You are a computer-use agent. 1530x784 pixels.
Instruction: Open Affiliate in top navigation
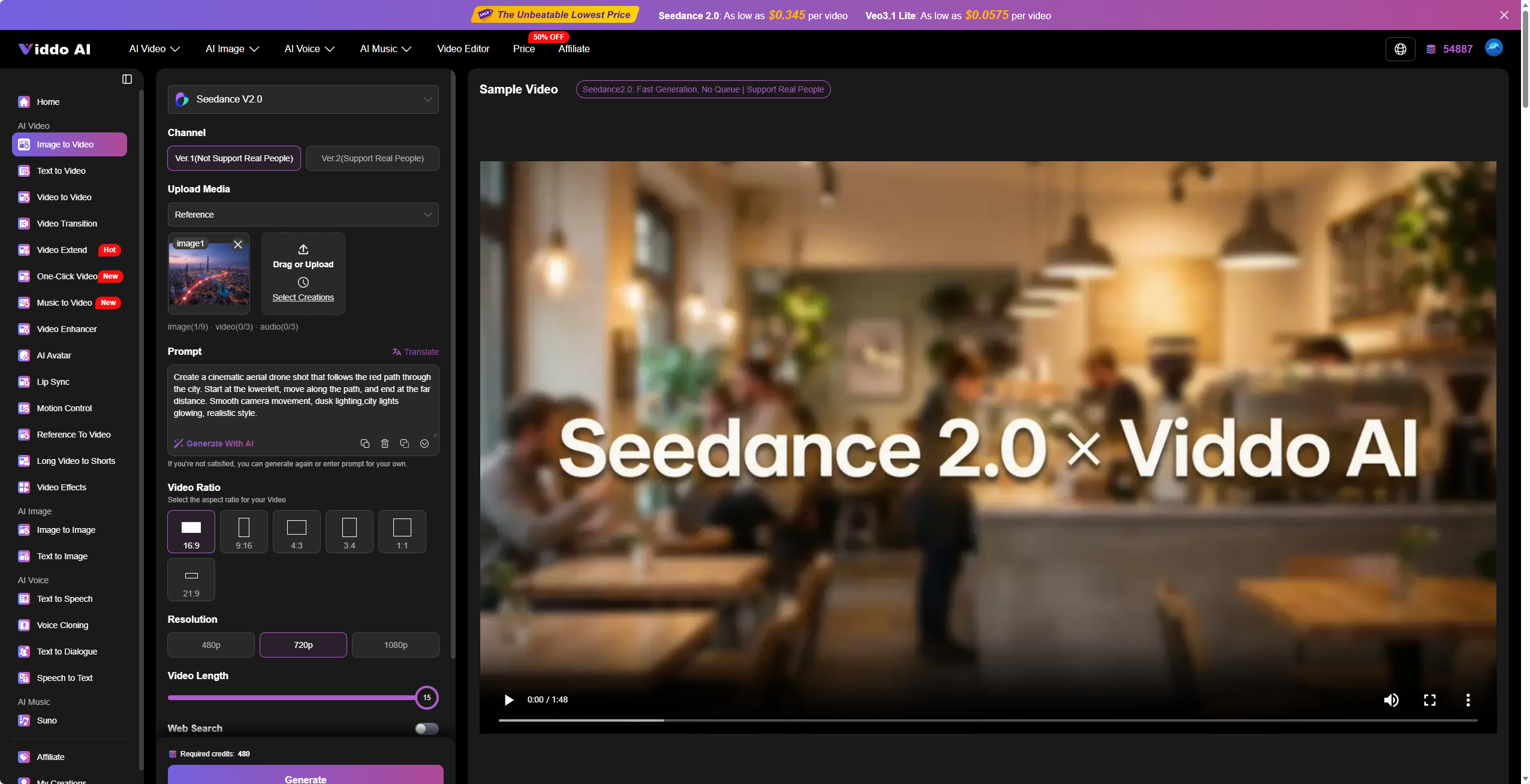click(574, 49)
